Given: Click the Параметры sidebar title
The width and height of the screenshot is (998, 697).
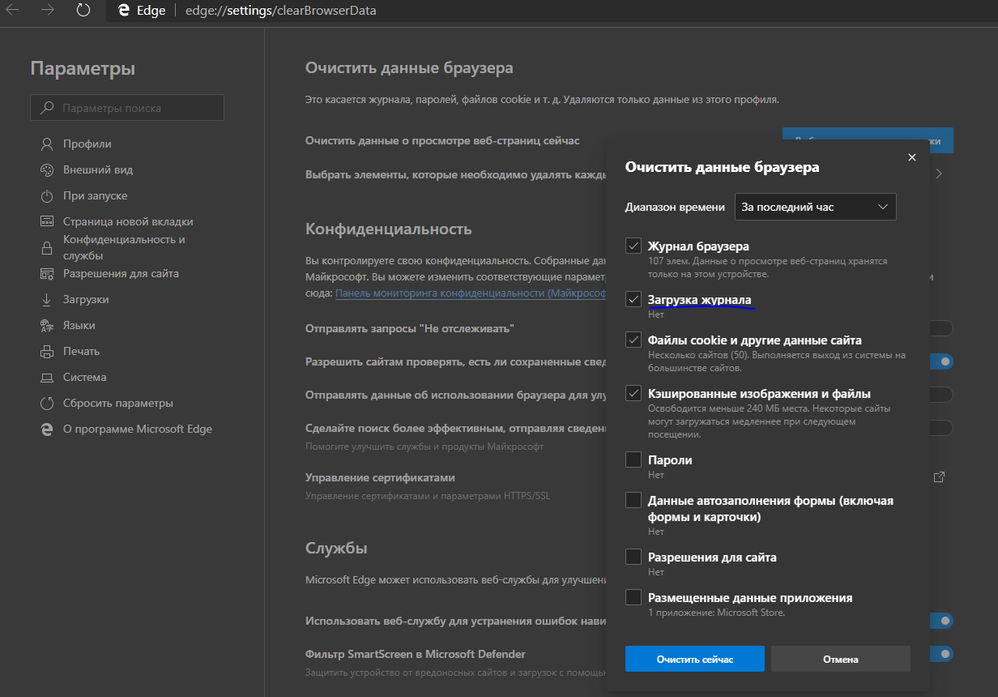Looking at the screenshot, I should pos(83,68).
